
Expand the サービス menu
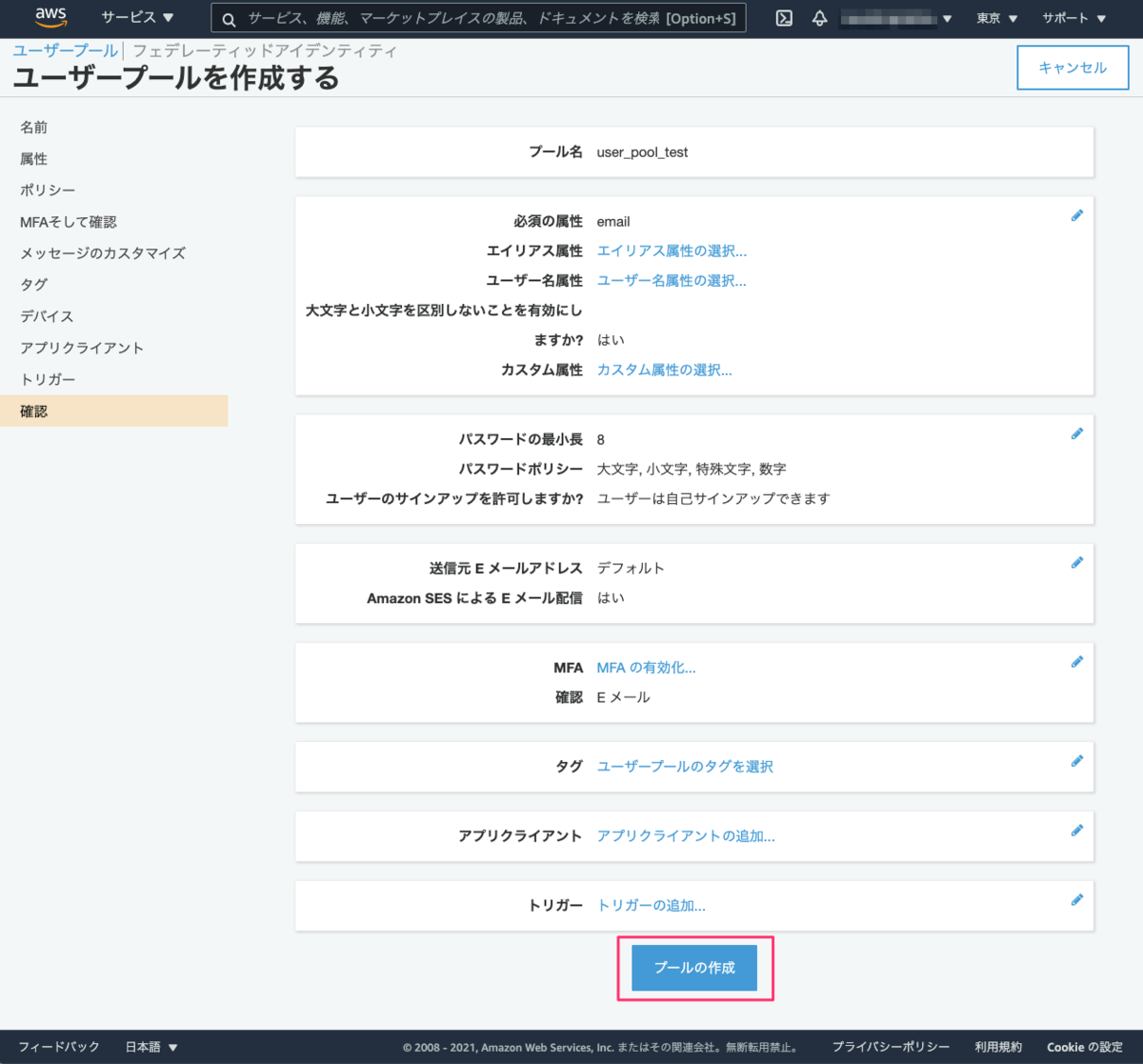pyautogui.click(x=137, y=17)
